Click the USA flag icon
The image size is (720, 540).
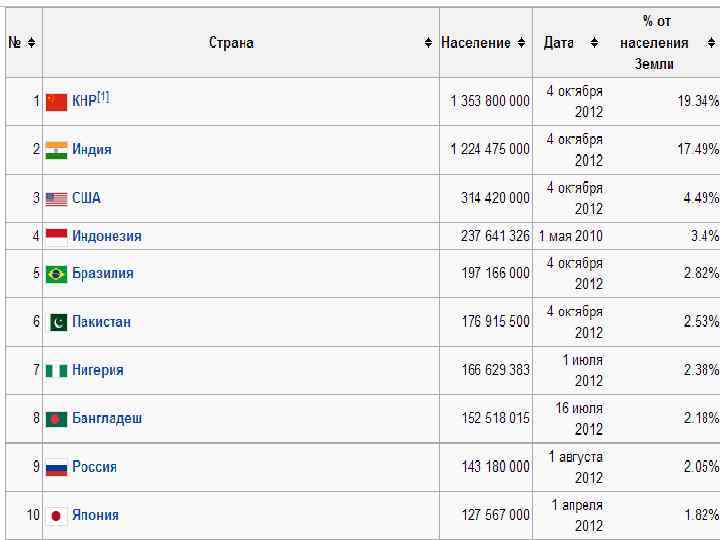[x=56, y=199]
